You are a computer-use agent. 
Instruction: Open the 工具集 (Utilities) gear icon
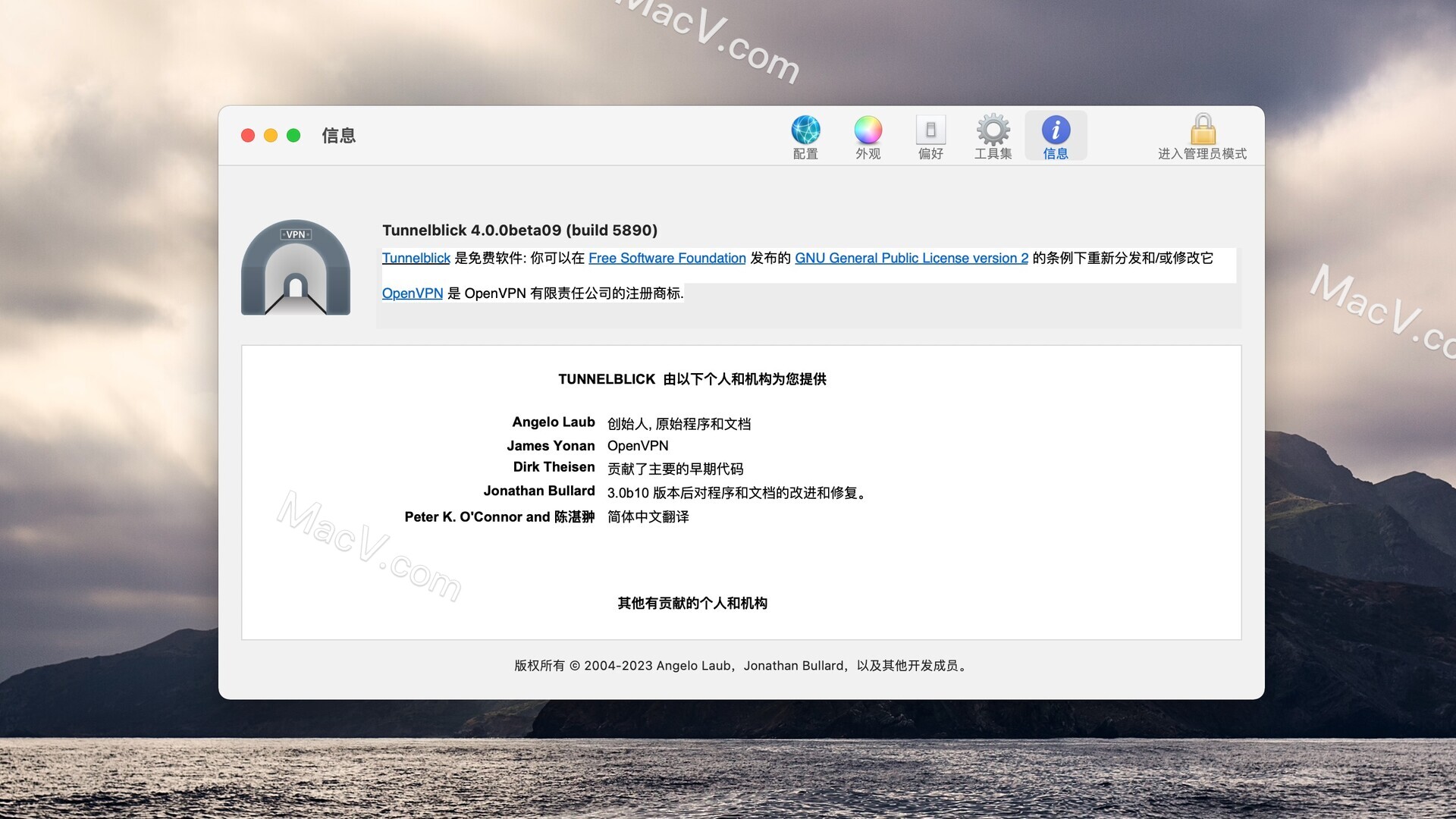(993, 136)
